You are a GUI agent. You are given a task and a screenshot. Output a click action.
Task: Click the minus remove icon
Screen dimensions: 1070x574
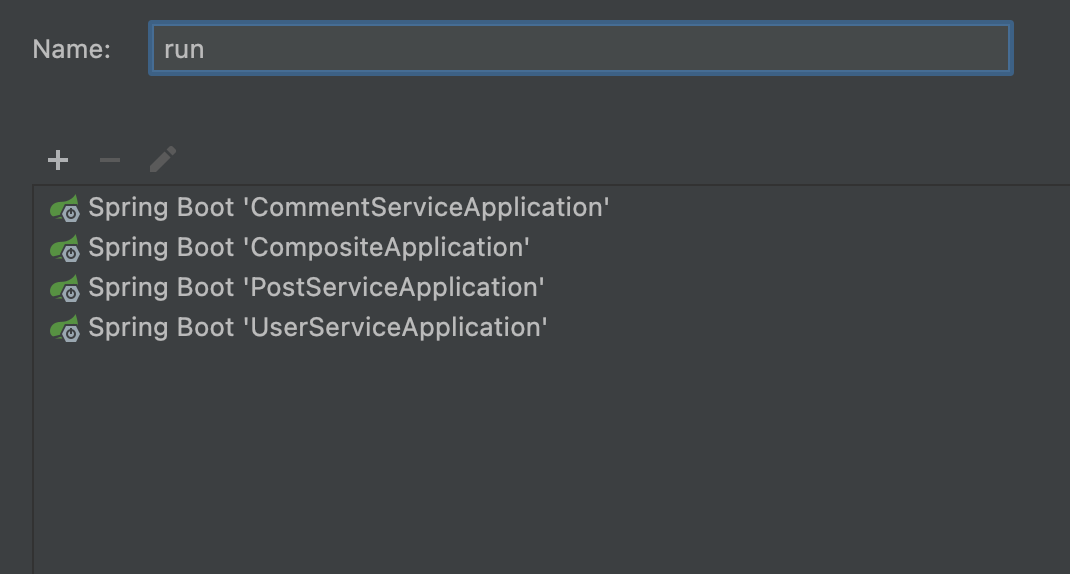(x=110, y=160)
